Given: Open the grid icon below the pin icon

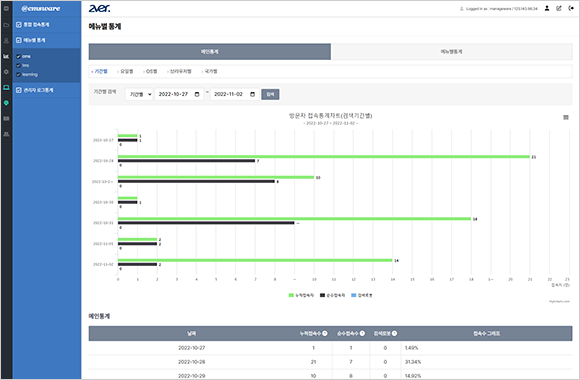Looking at the screenshot, I should click(6, 118).
